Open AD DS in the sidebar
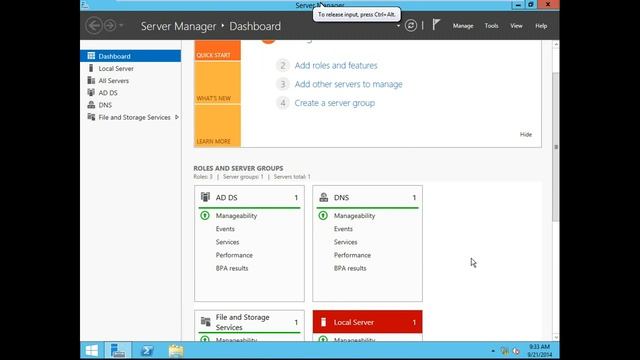 pyautogui.click(x=131, y=93)
